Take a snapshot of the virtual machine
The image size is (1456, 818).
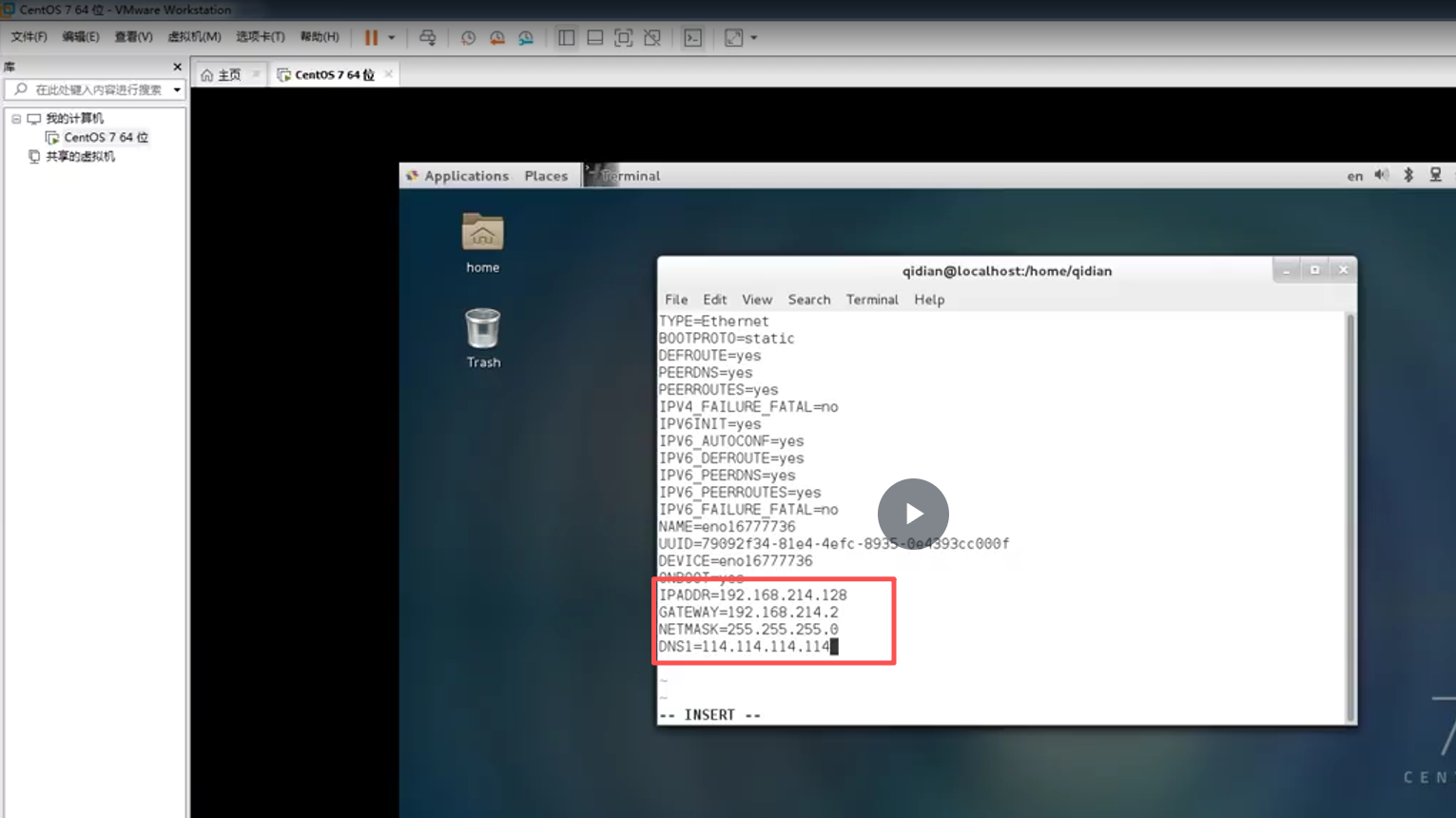coord(467,38)
